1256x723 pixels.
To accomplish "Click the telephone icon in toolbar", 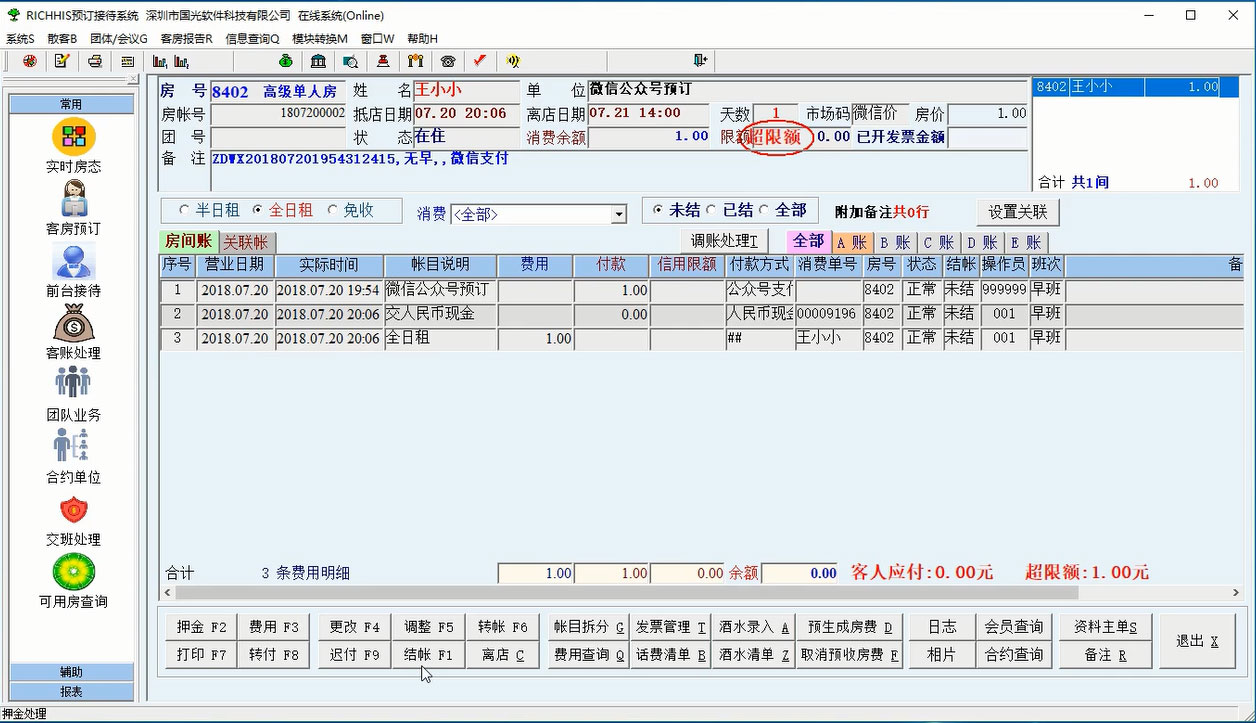I will click(447, 61).
